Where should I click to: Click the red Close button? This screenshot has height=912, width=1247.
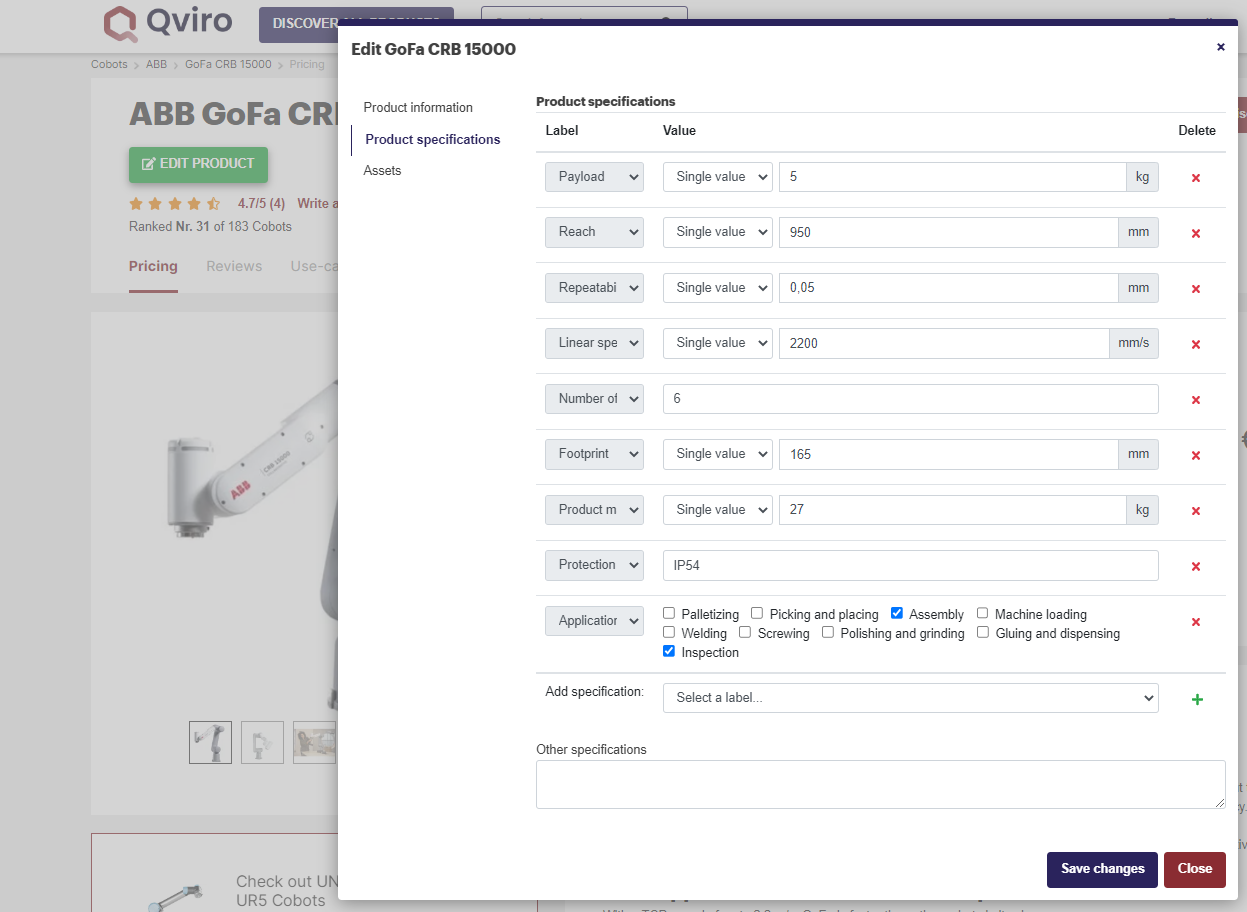pos(1194,869)
